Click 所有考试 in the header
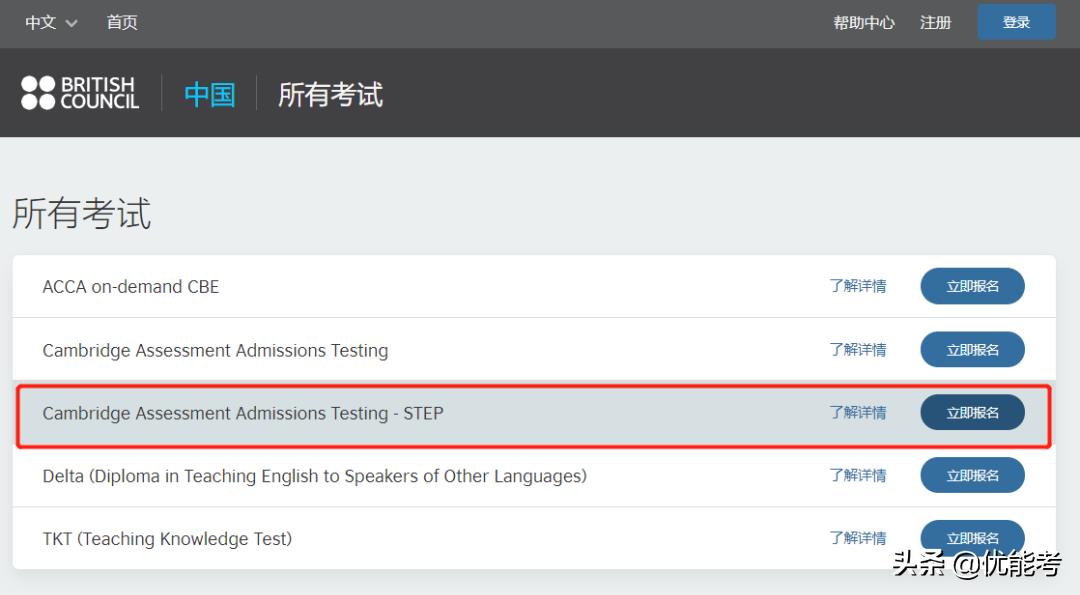The height and width of the screenshot is (595, 1080). click(330, 95)
